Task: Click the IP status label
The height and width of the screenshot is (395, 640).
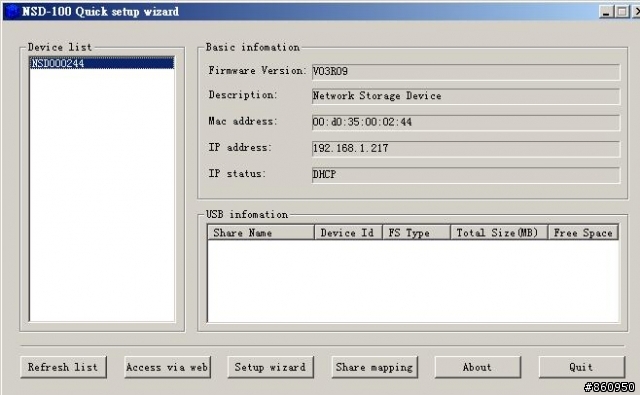Action: [x=237, y=173]
